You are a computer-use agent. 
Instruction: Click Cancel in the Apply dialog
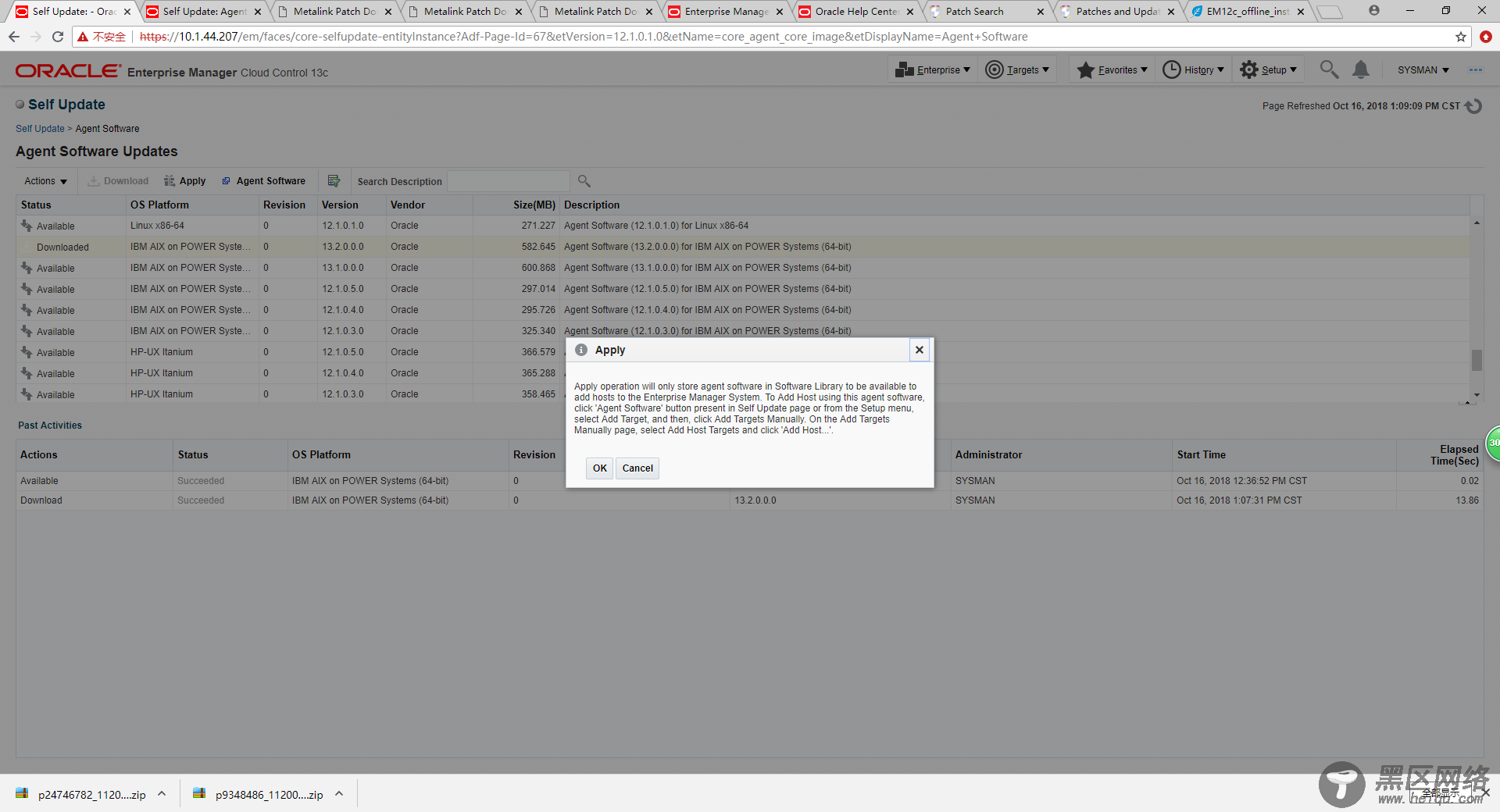[x=637, y=468]
